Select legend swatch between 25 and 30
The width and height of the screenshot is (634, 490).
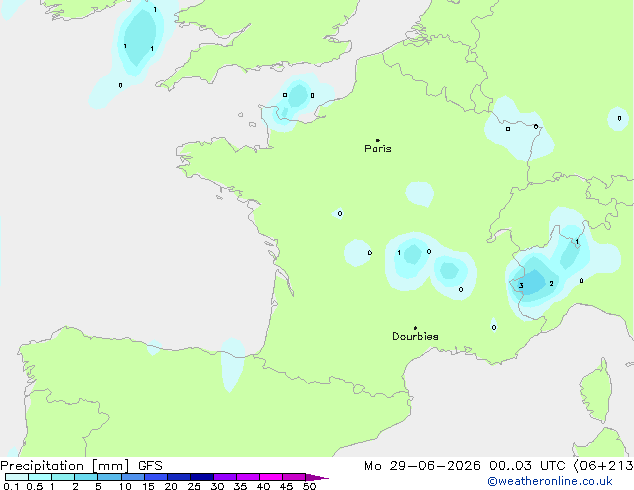coord(202,477)
